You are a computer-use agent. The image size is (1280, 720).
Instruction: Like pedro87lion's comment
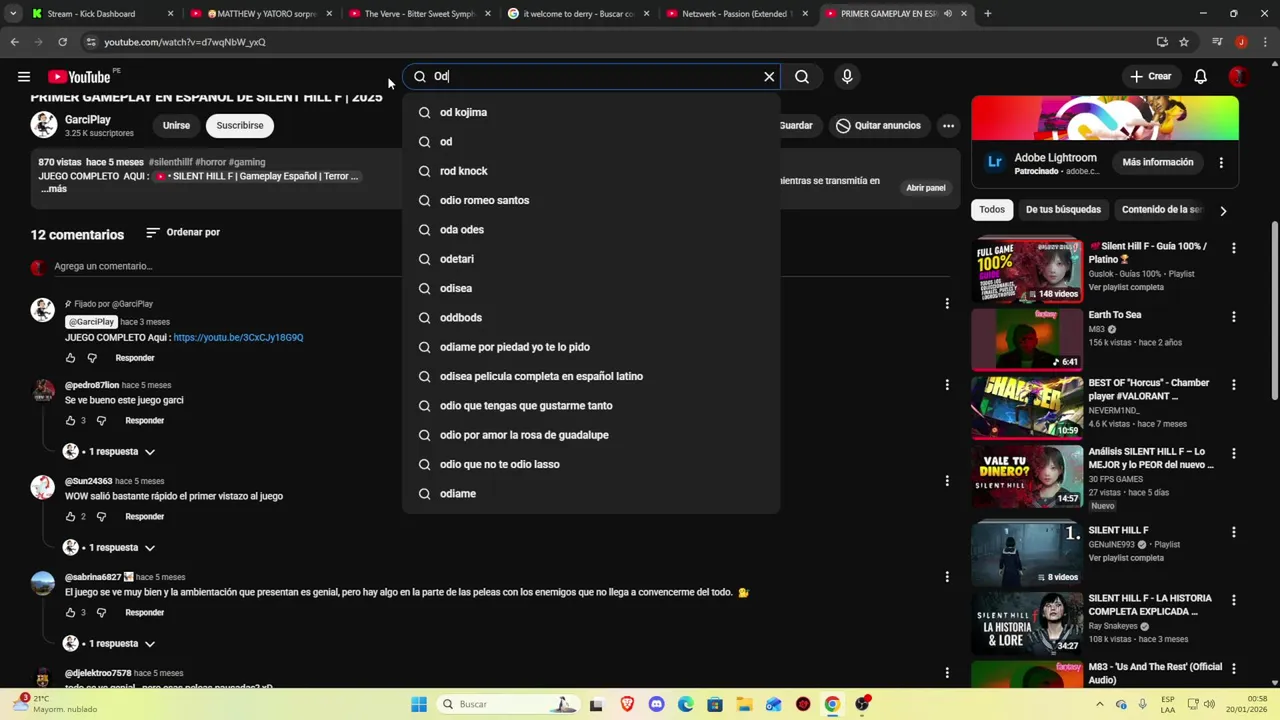click(x=70, y=421)
